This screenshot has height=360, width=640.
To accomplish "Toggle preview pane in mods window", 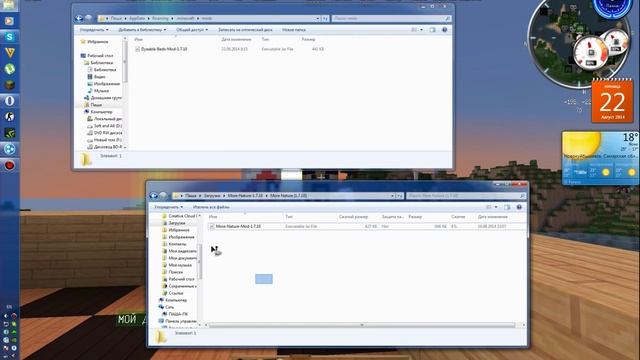I will [x=432, y=30].
